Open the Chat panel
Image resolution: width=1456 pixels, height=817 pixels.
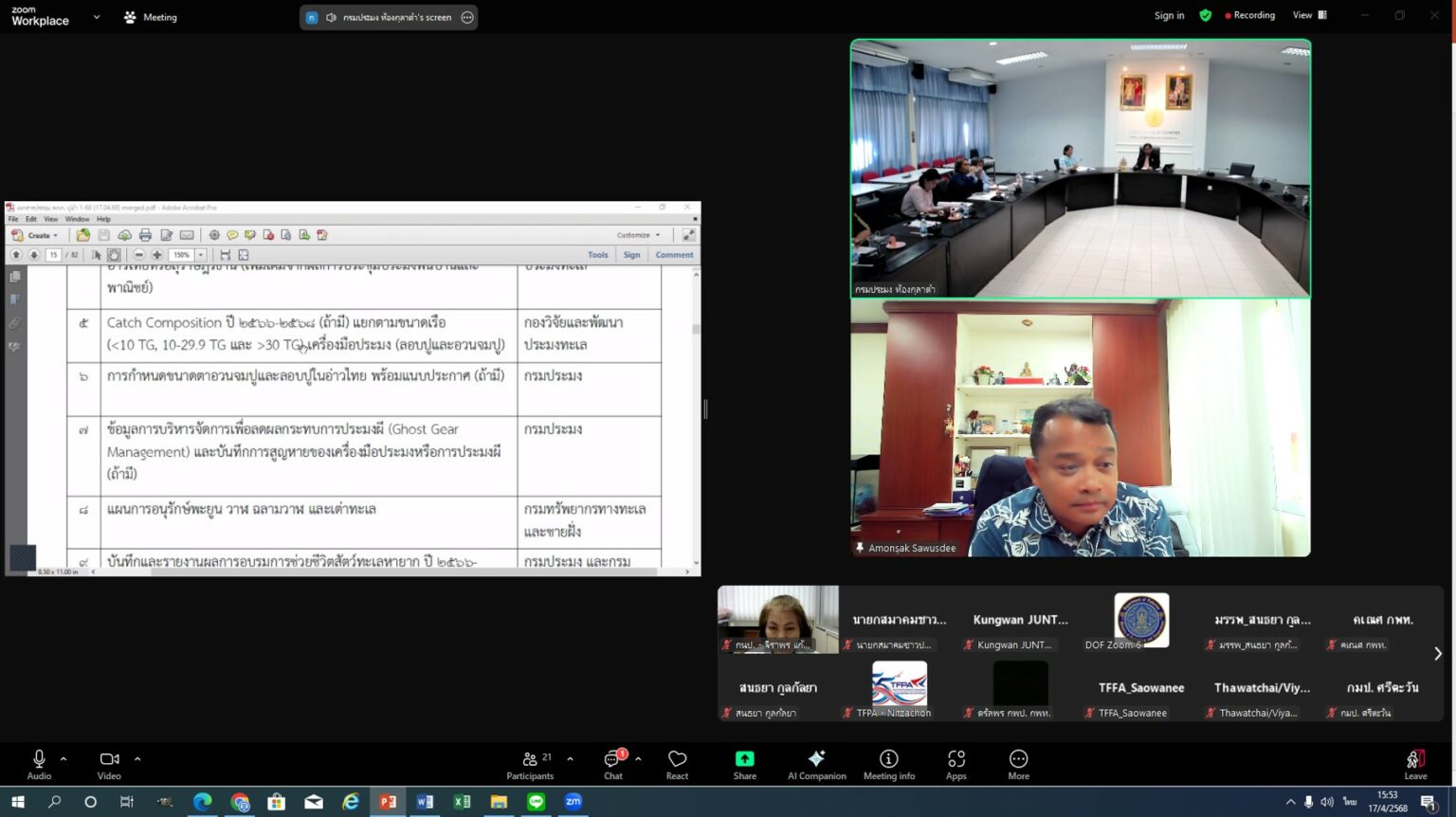[613, 764]
